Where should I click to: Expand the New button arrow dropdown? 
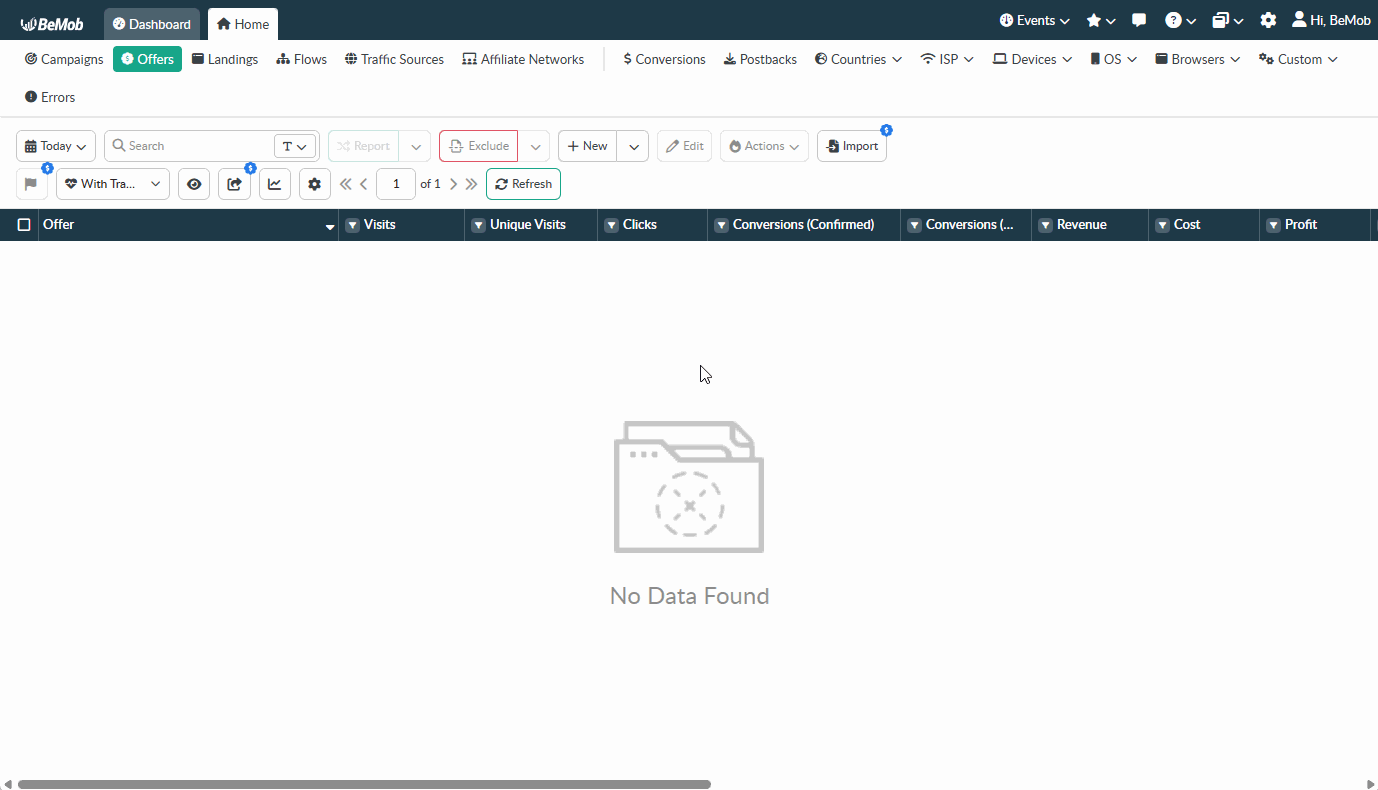pos(633,146)
